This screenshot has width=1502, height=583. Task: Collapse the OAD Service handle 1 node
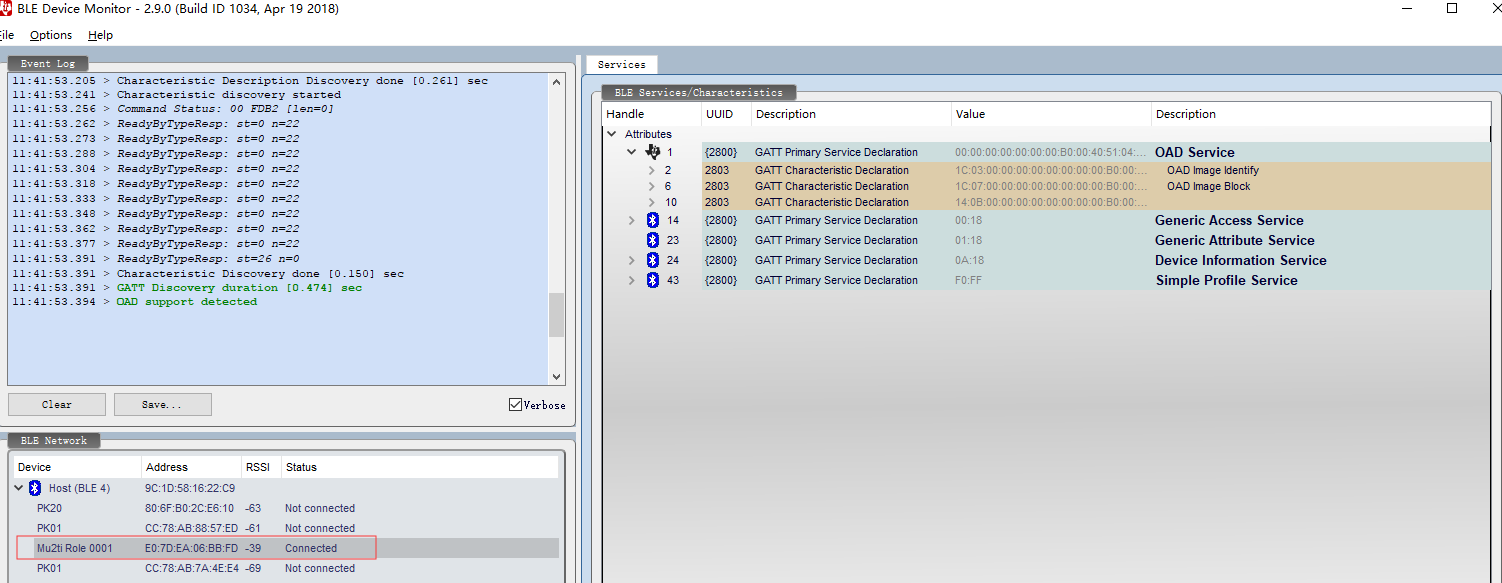[x=631, y=152]
